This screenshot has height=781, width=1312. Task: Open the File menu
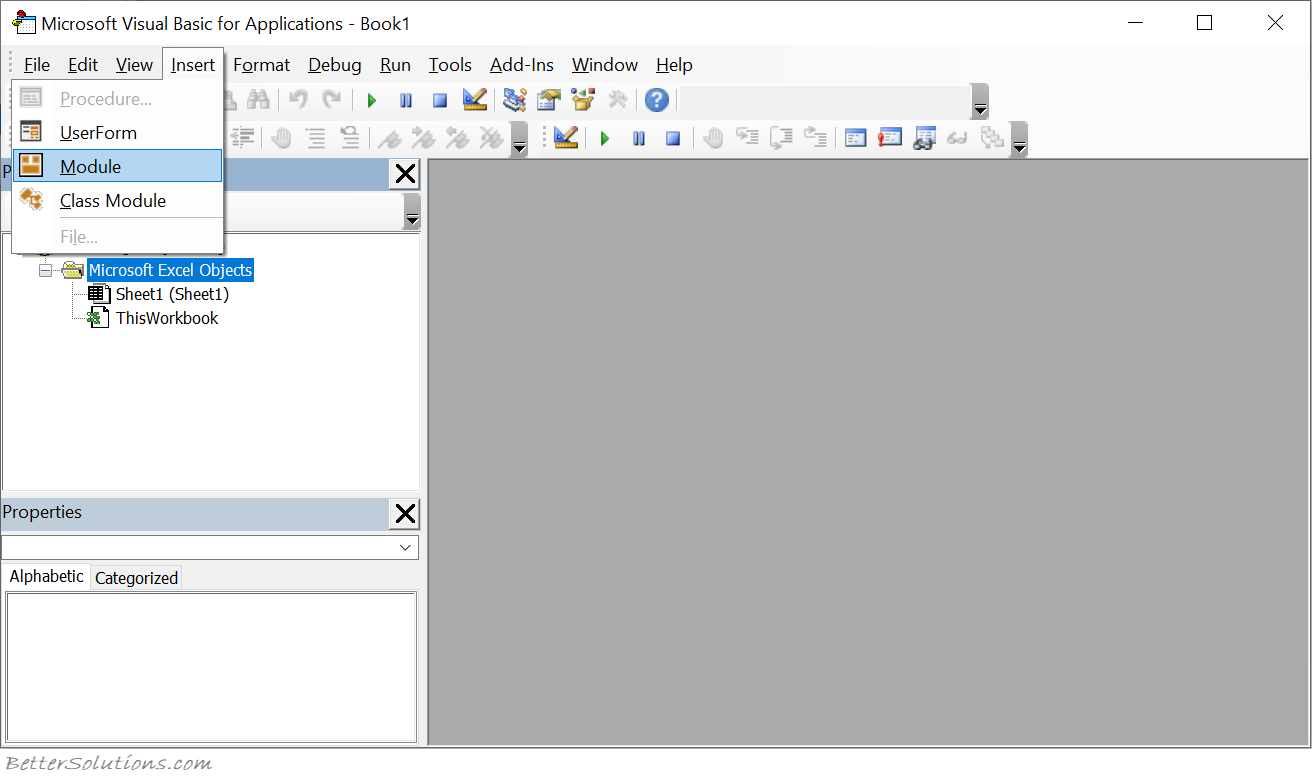(37, 65)
